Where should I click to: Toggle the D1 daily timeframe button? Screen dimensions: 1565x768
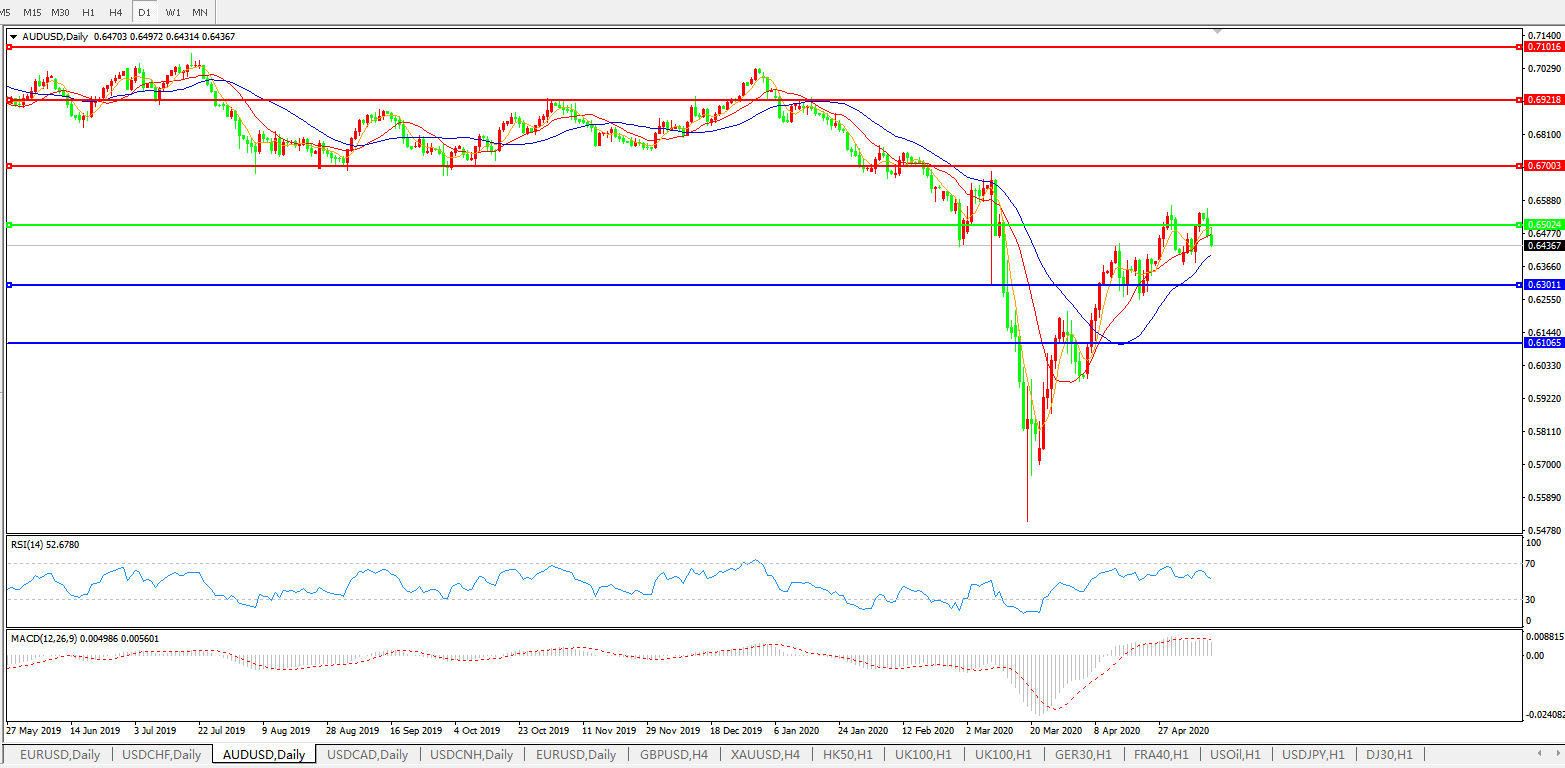(x=145, y=12)
